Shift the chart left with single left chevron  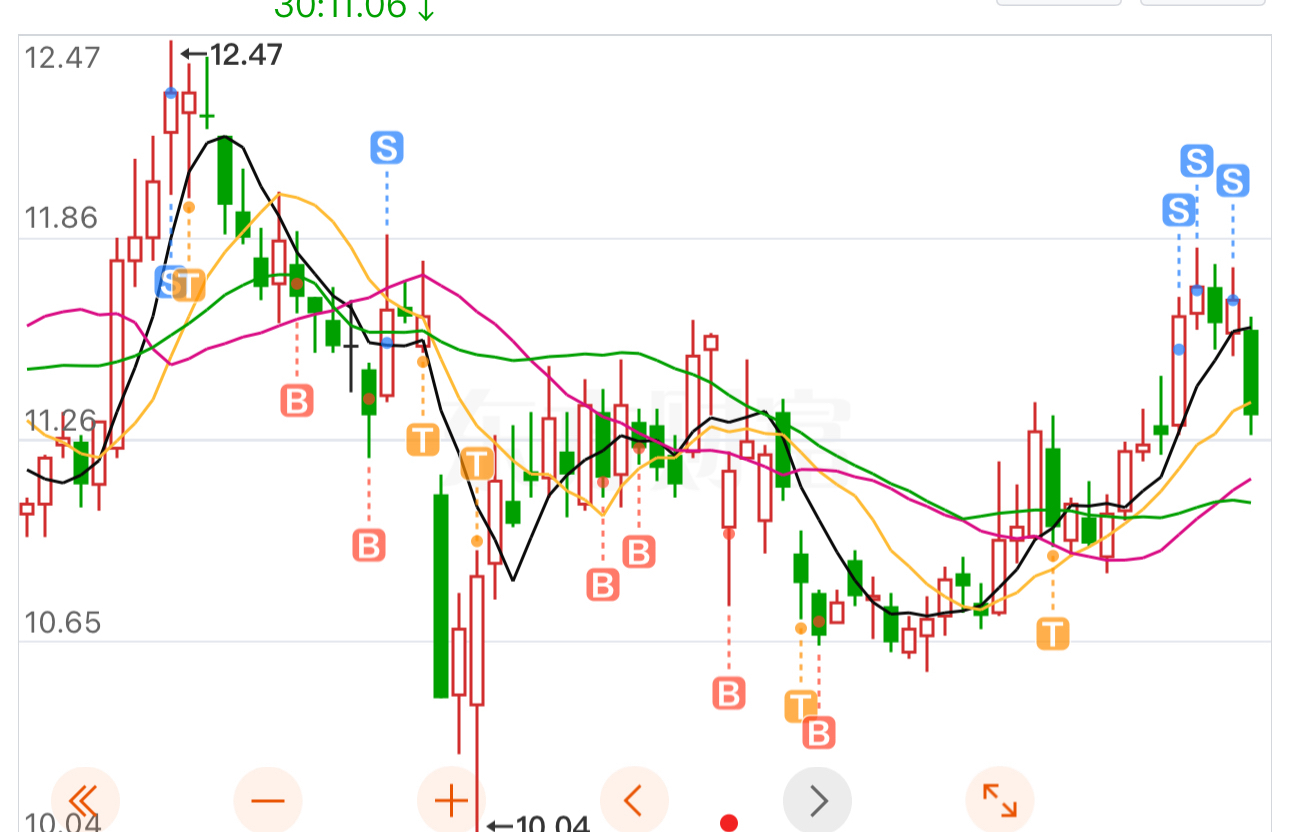(x=634, y=800)
